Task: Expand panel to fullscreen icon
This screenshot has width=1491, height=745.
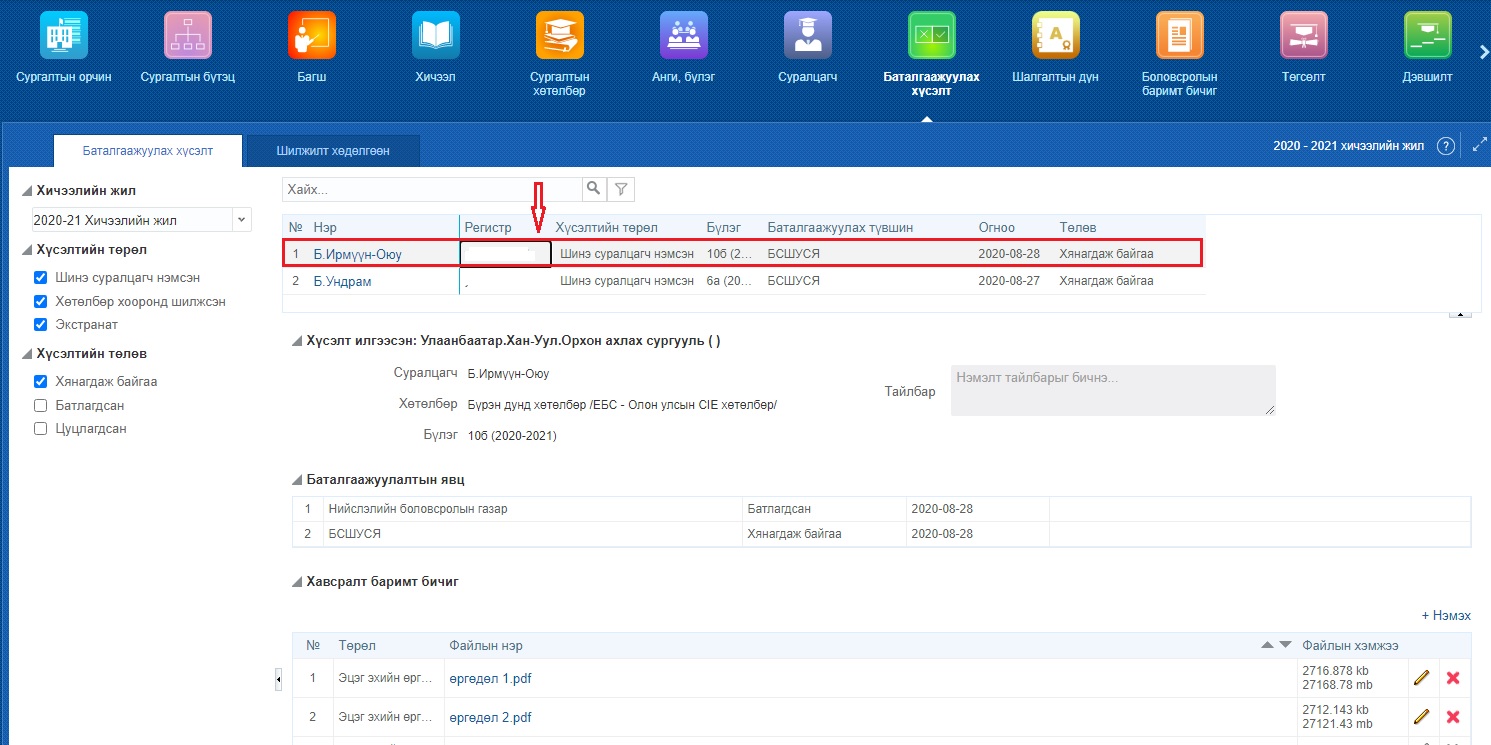Action: coord(1480,146)
